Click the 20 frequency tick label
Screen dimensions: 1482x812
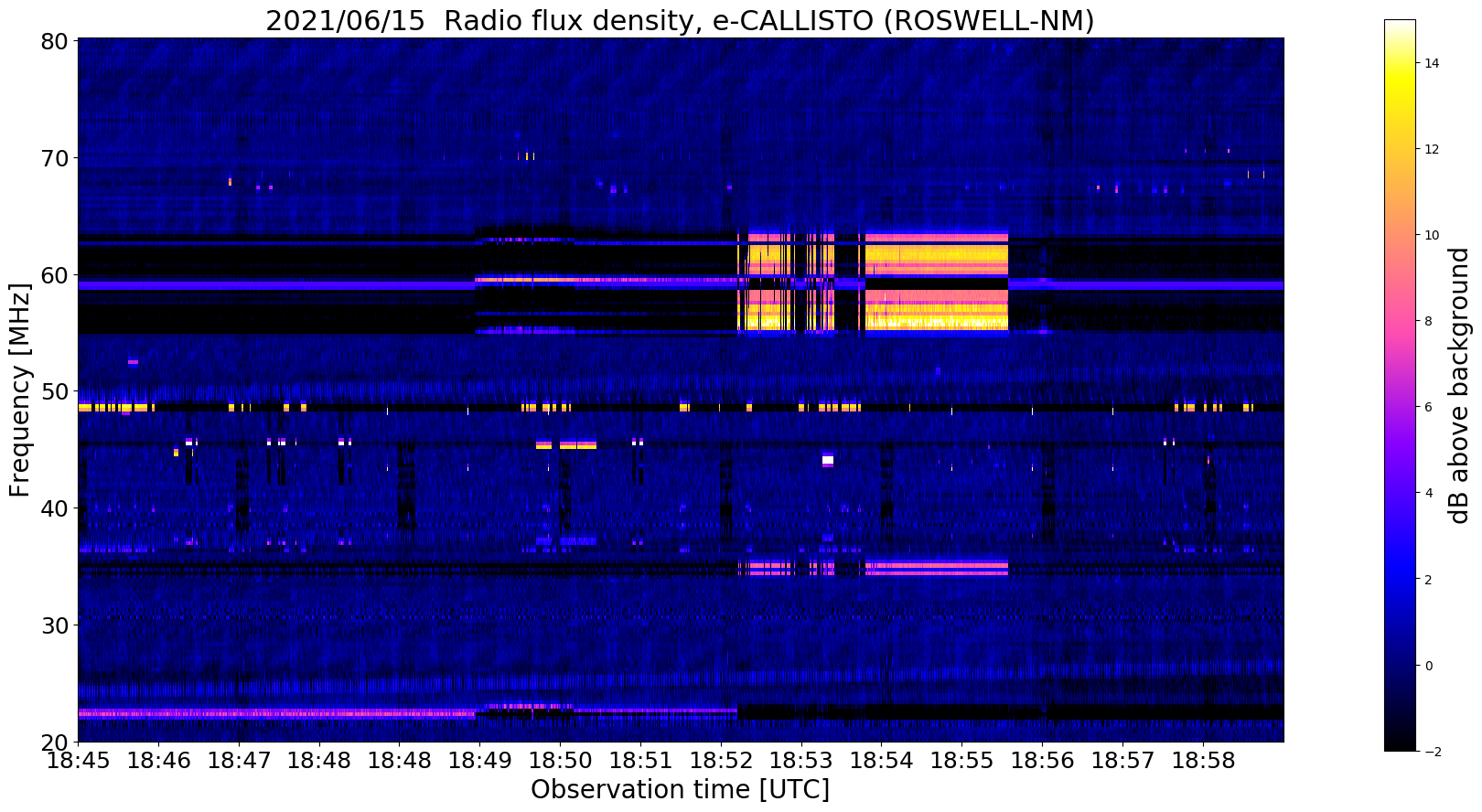coord(56,742)
